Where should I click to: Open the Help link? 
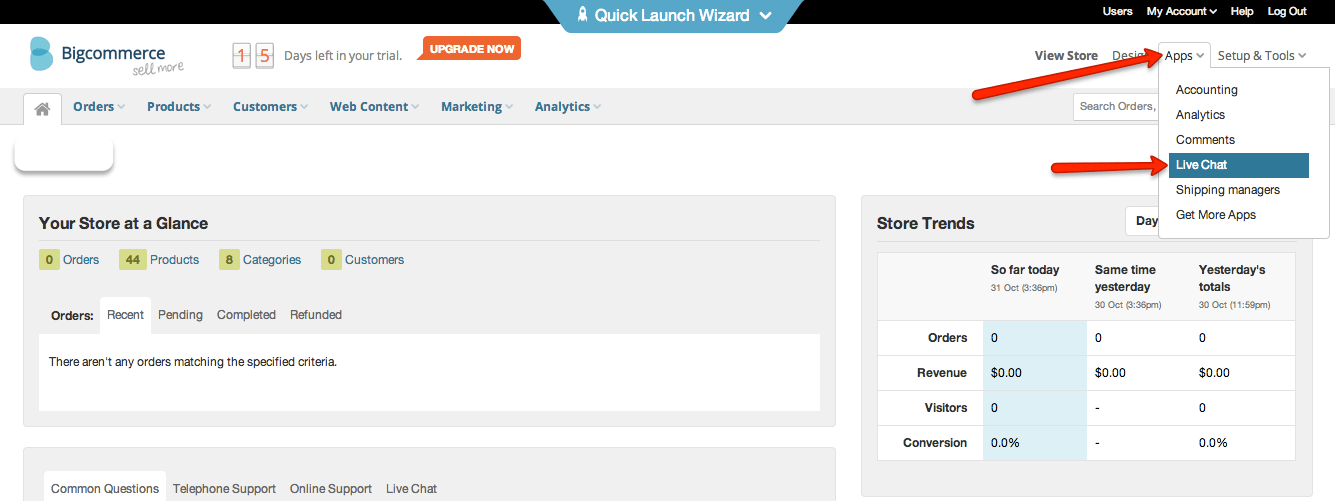[x=1242, y=11]
